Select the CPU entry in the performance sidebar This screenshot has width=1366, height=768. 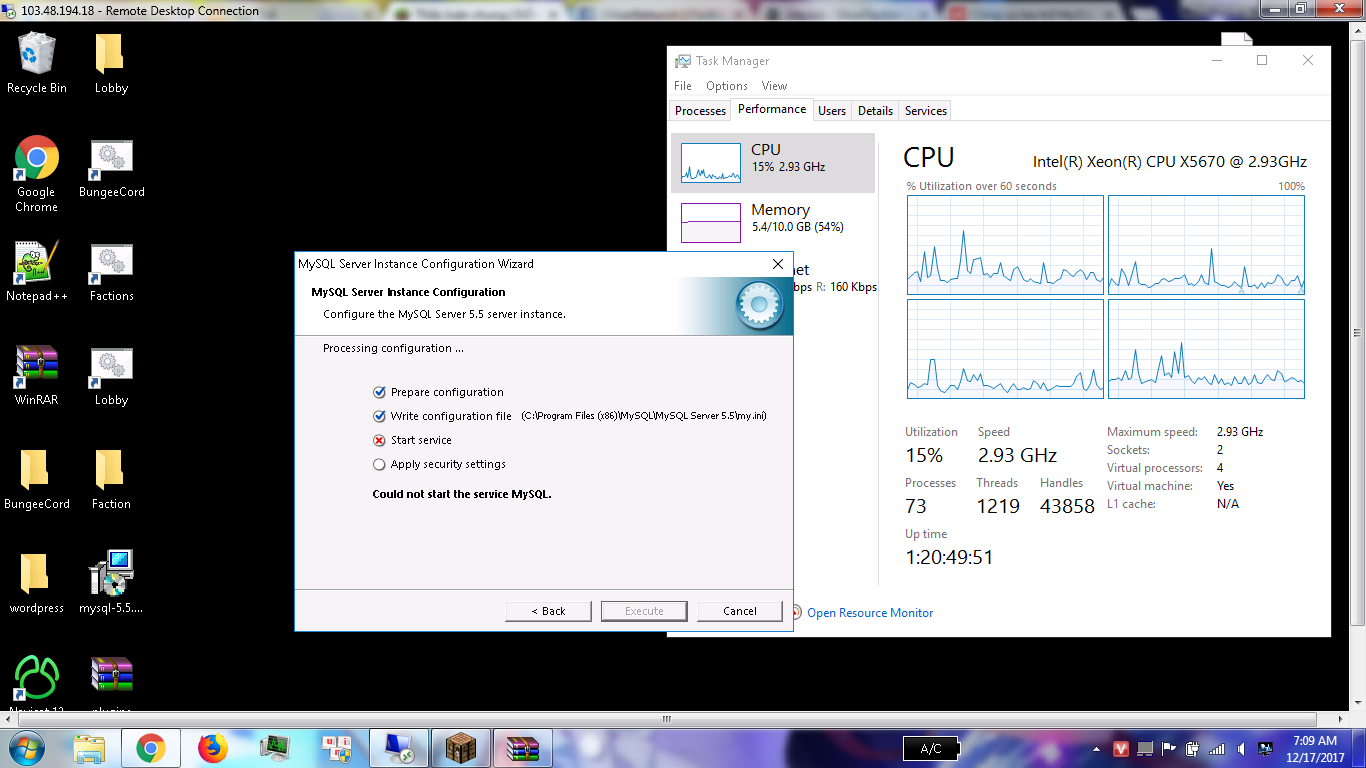[x=773, y=162]
